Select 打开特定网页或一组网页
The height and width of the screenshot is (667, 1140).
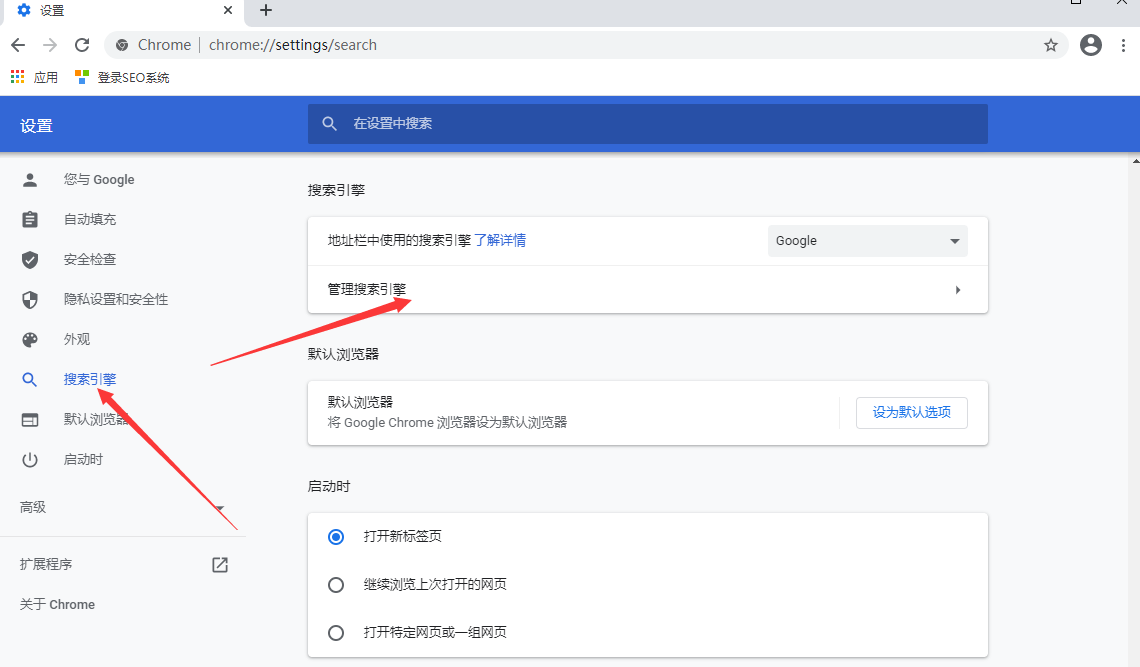[336, 632]
